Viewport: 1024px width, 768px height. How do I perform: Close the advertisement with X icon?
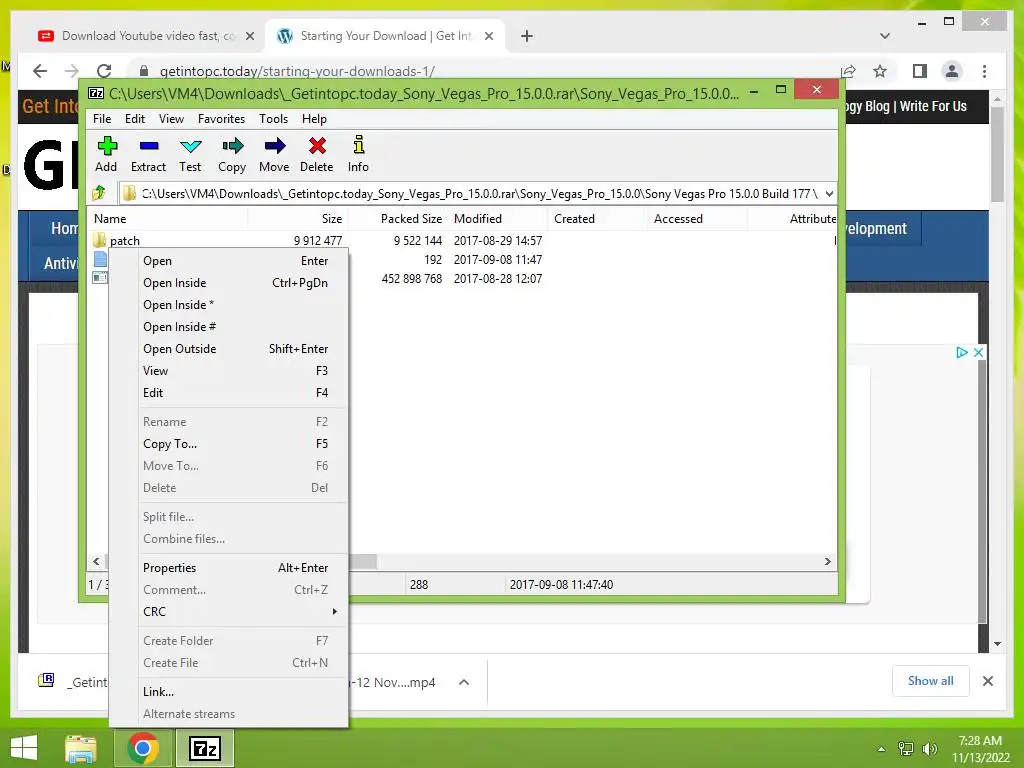(x=978, y=352)
